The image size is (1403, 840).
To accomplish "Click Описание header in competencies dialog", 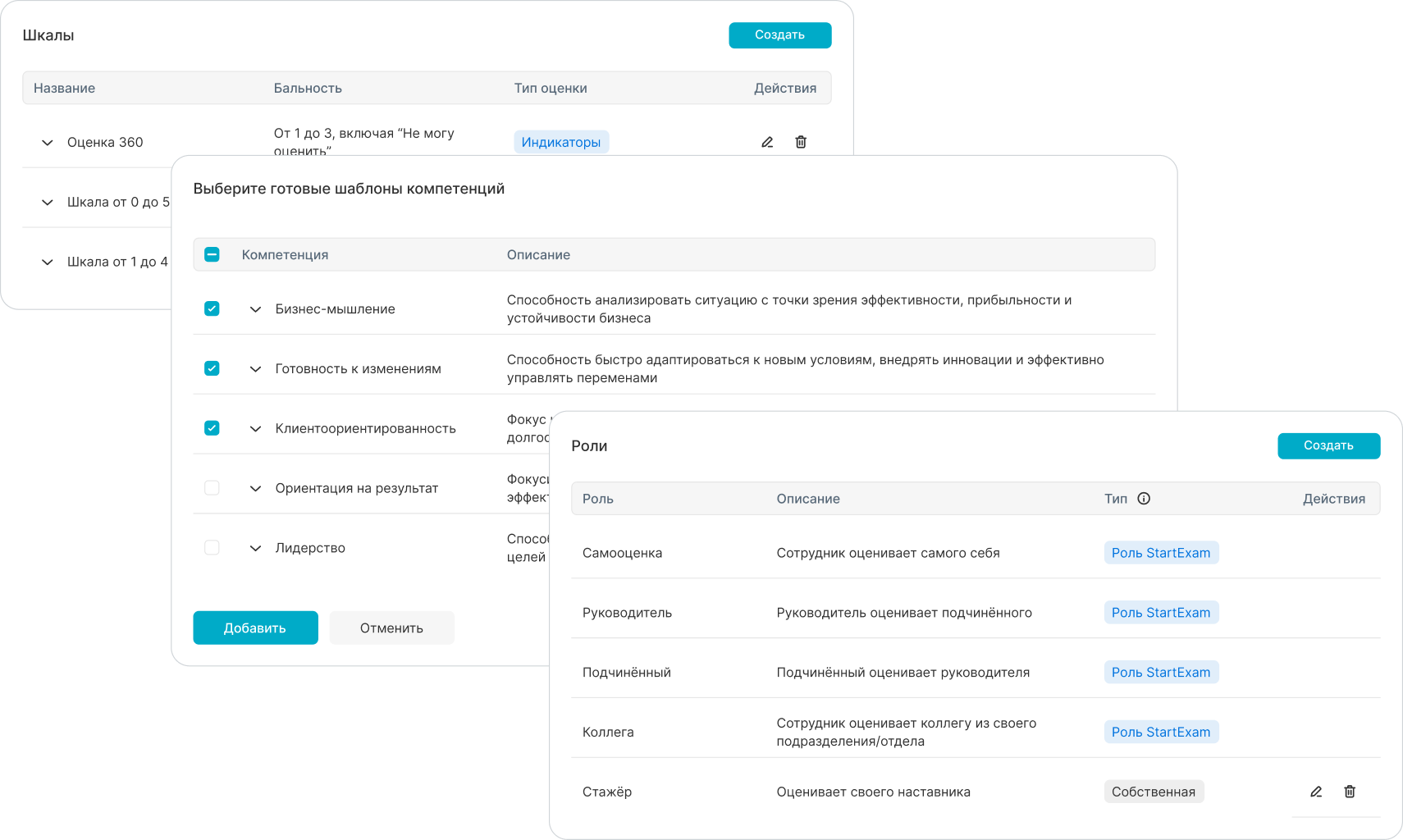I will pos(538,254).
